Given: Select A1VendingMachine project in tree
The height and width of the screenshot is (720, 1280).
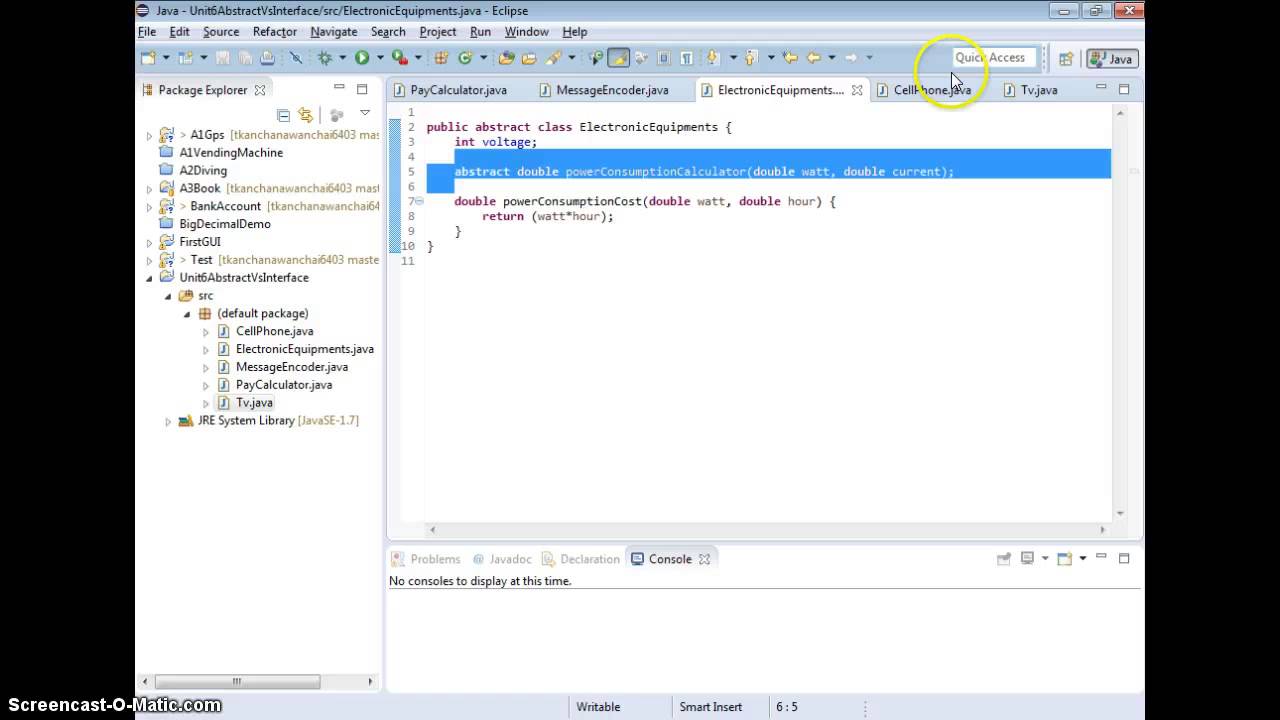Looking at the screenshot, I should pyautogui.click(x=231, y=153).
